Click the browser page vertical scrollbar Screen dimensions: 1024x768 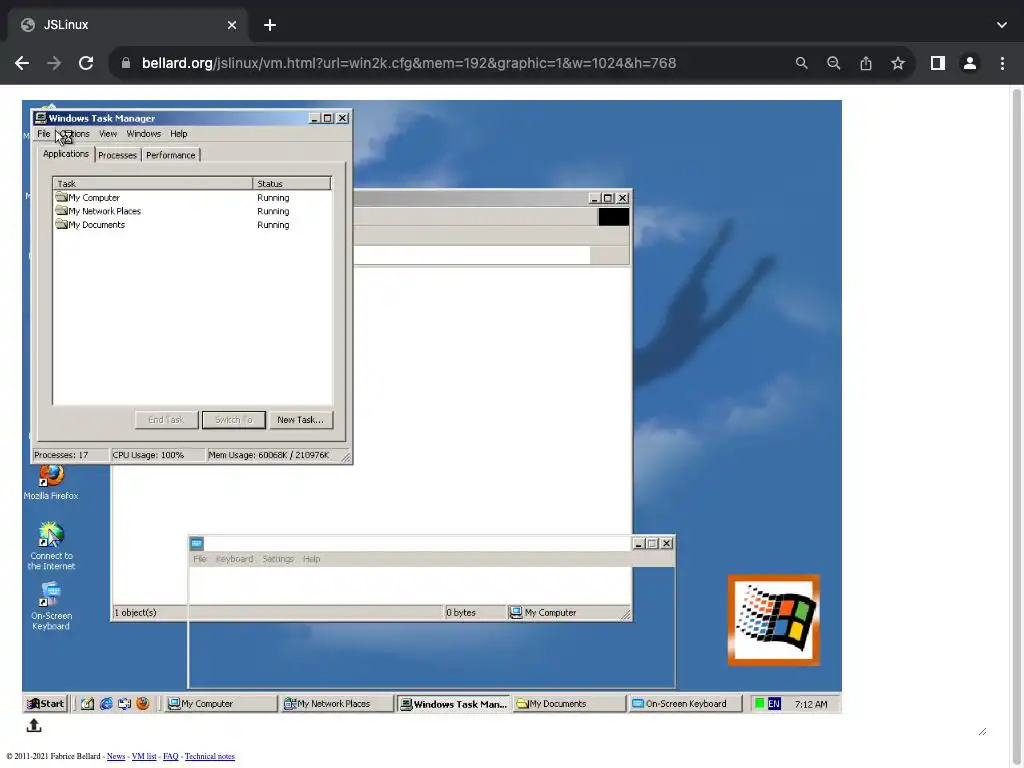tap(1016, 424)
